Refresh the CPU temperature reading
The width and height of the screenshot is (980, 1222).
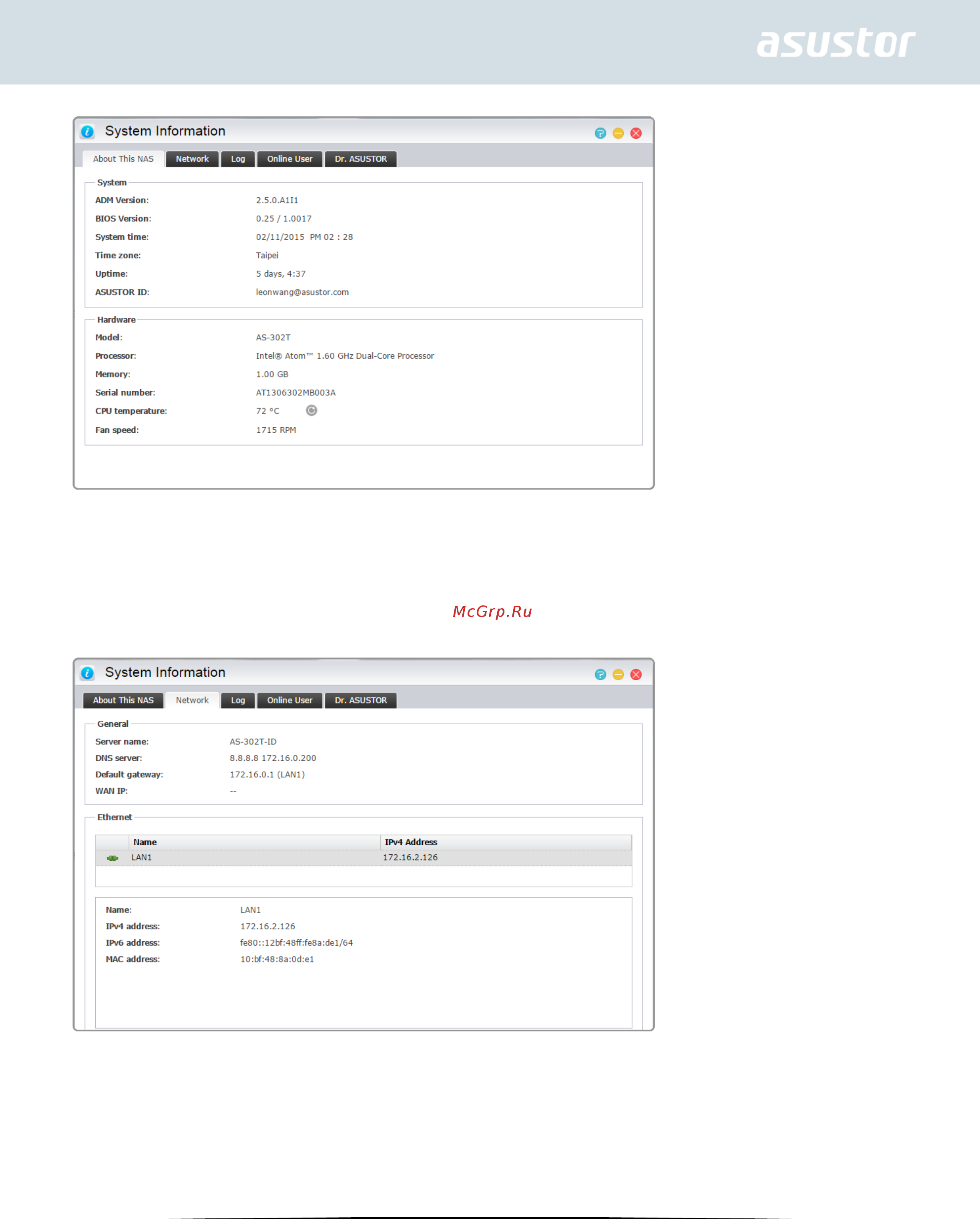[x=311, y=410]
